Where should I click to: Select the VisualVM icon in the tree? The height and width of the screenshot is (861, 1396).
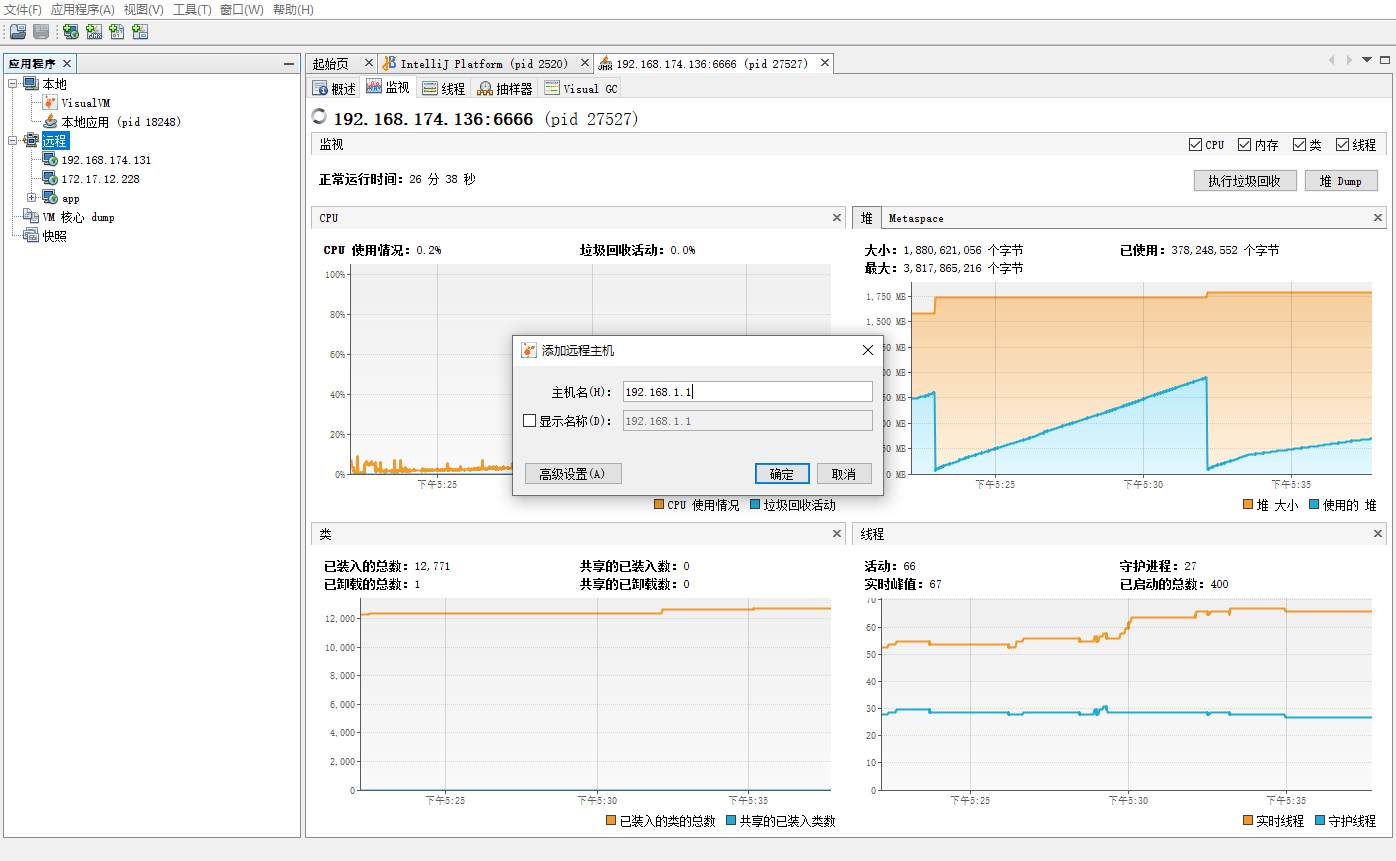[51, 102]
